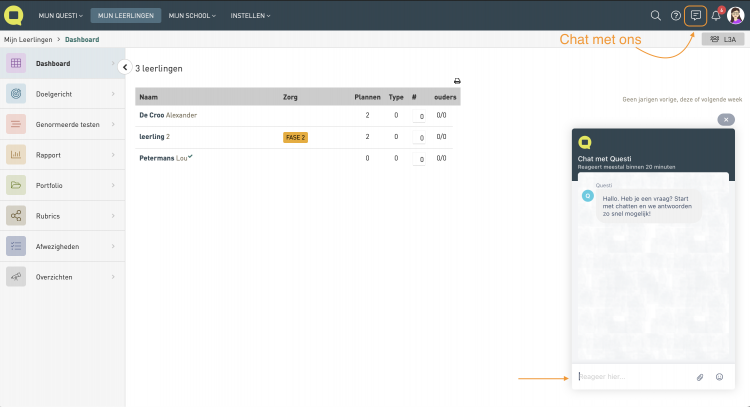Click the FASE 2 badge
The width and height of the screenshot is (750, 407).
point(295,137)
